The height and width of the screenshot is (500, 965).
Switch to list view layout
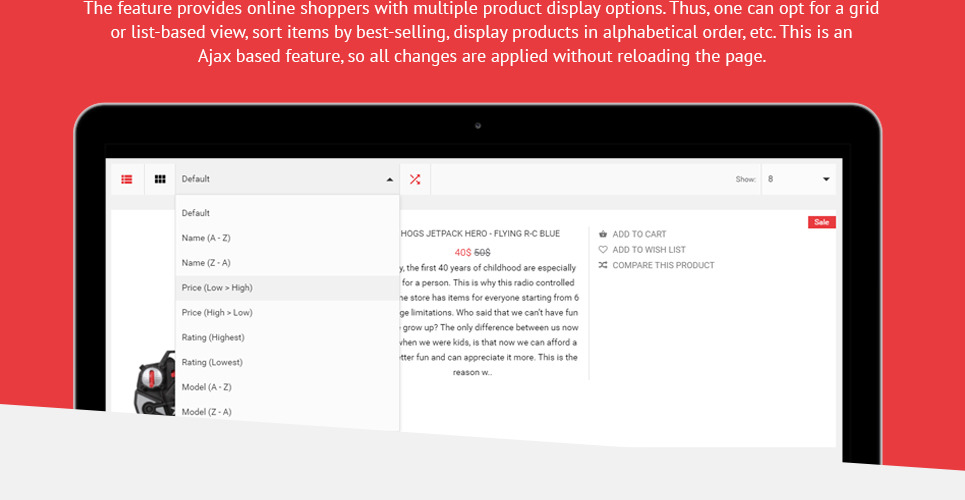coord(127,179)
